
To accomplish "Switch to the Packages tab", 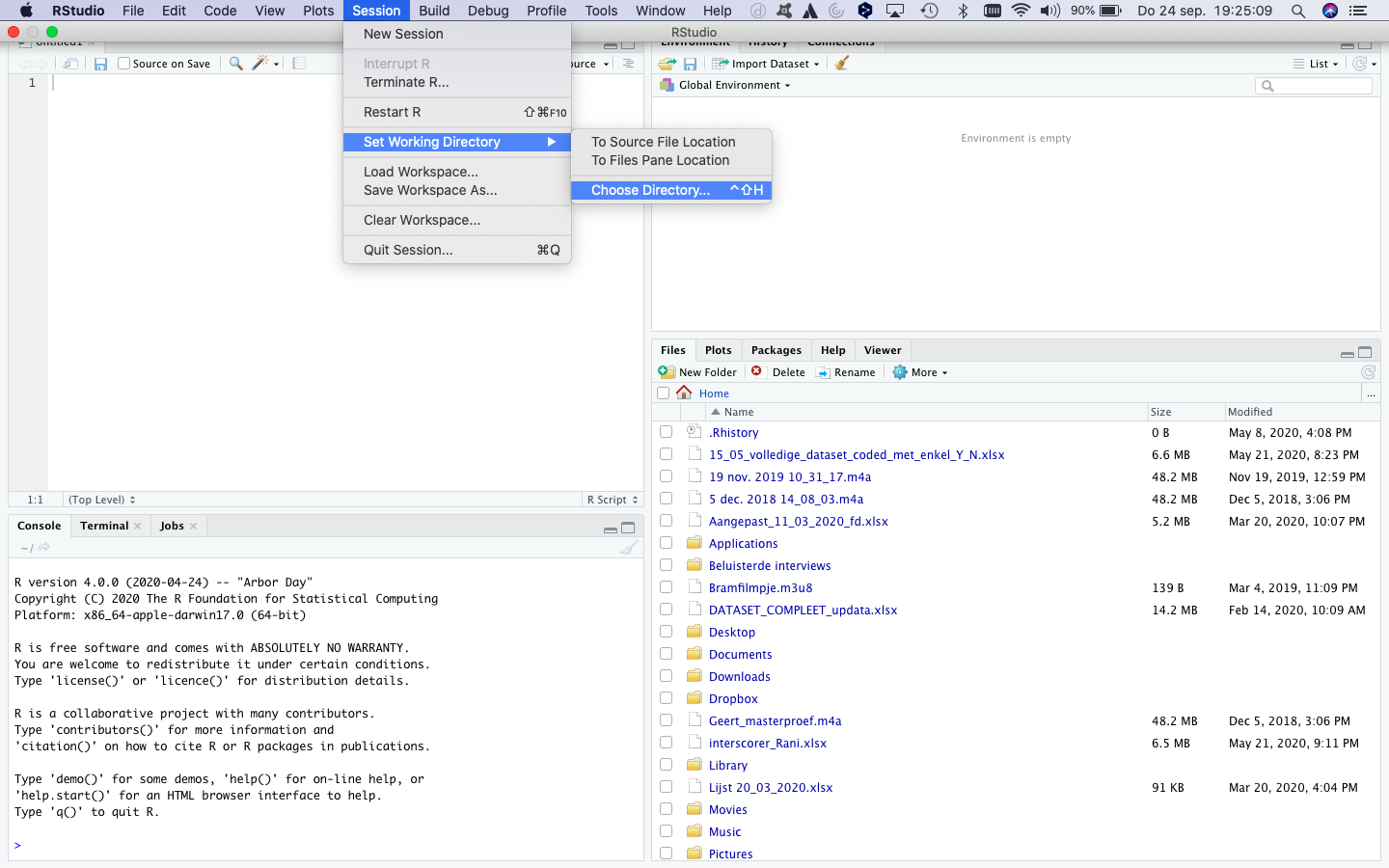I will click(x=776, y=350).
